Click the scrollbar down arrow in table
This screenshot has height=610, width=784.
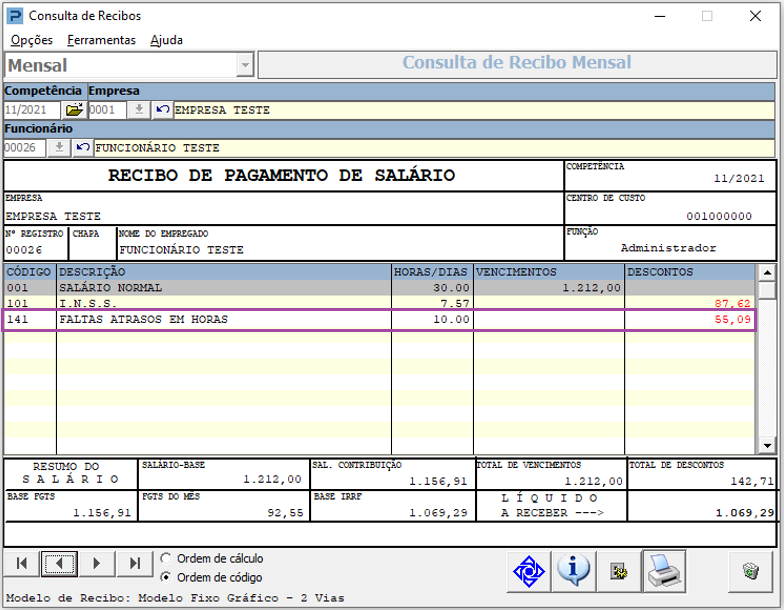click(766, 445)
